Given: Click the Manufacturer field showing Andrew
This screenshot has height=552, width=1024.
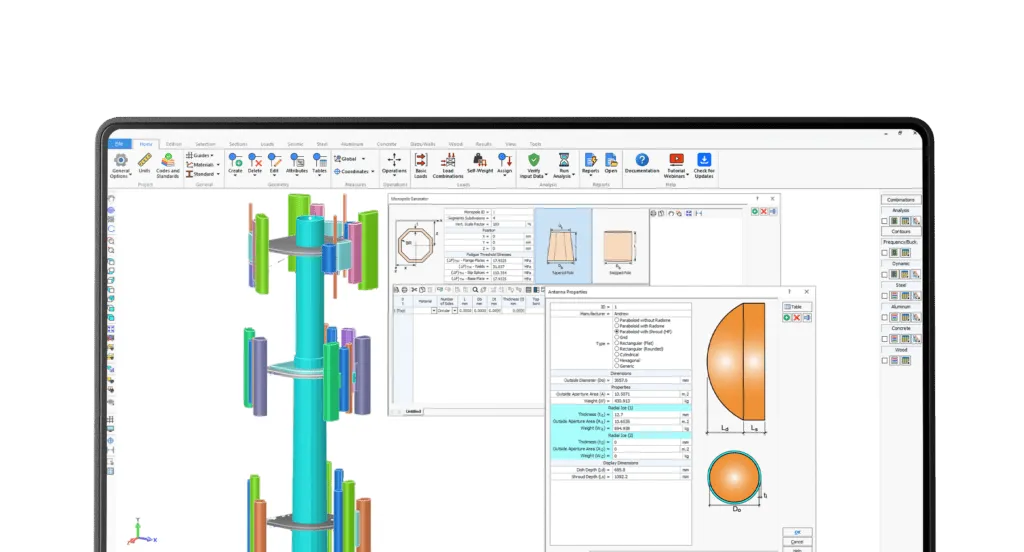Looking at the screenshot, I should point(651,314).
